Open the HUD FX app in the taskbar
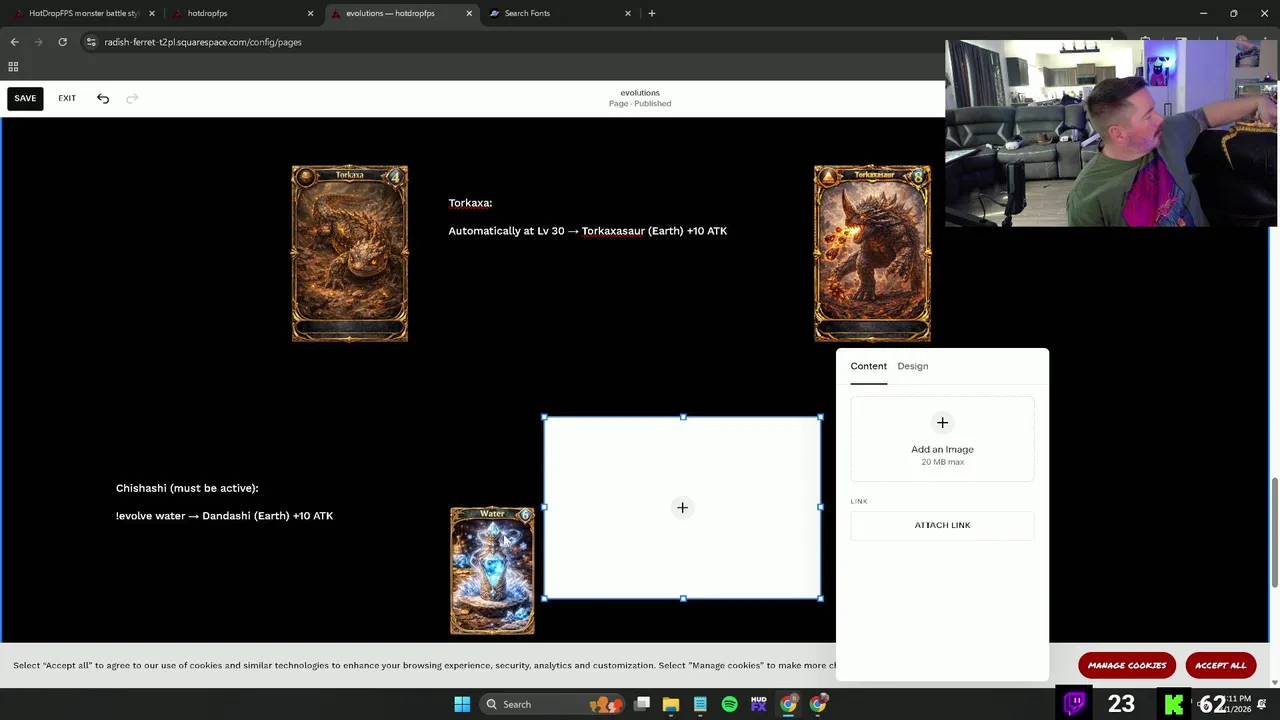This screenshot has width=1280, height=720. (759, 704)
